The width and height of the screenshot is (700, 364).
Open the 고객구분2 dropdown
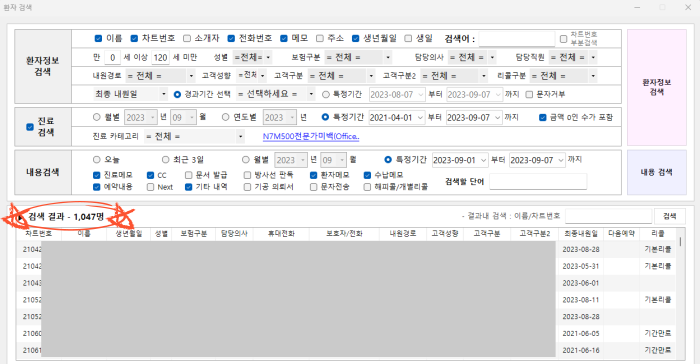pos(454,76)
